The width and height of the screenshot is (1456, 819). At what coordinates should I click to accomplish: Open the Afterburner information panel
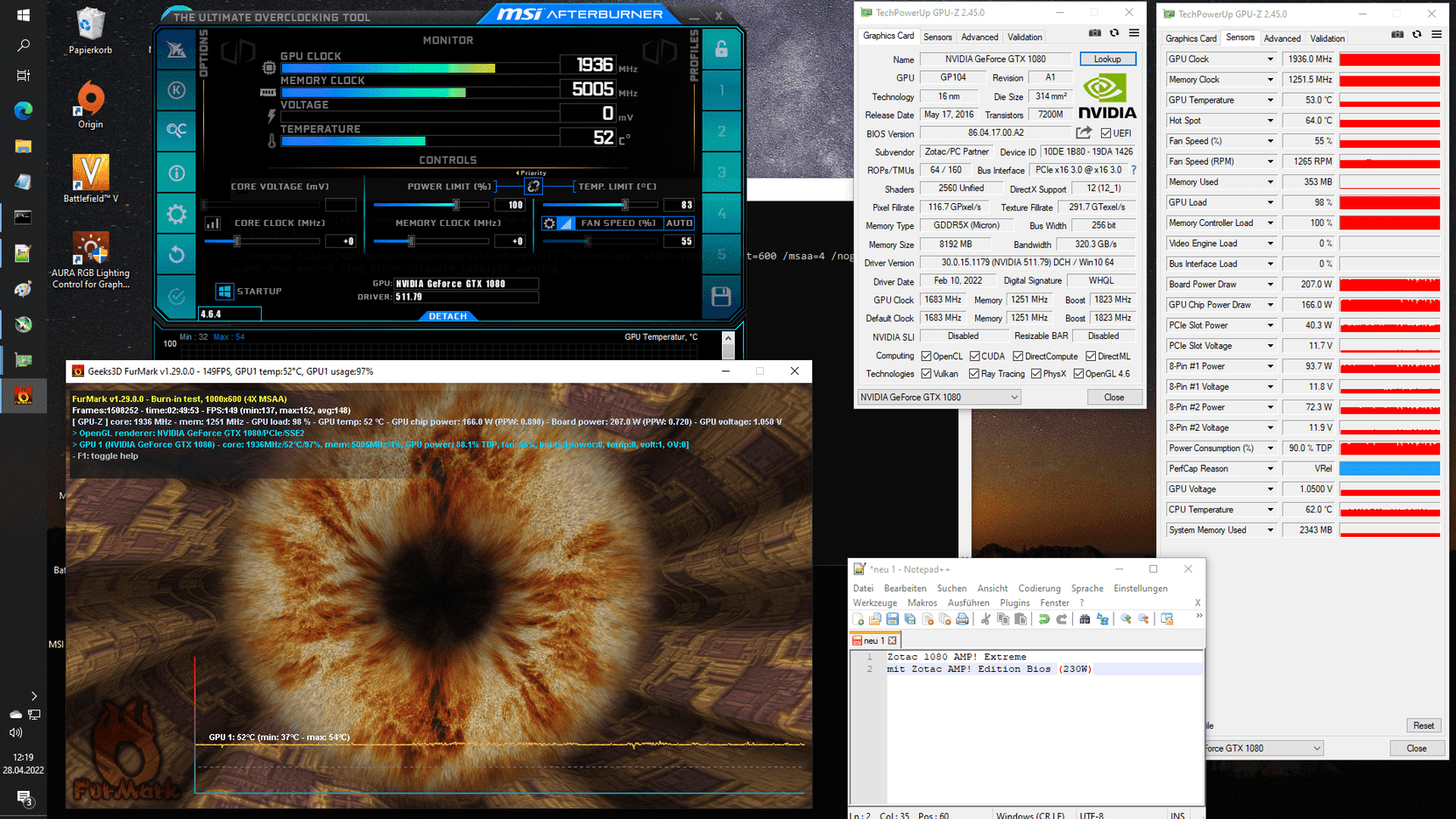pyautogui.click(x=176, y=173)
